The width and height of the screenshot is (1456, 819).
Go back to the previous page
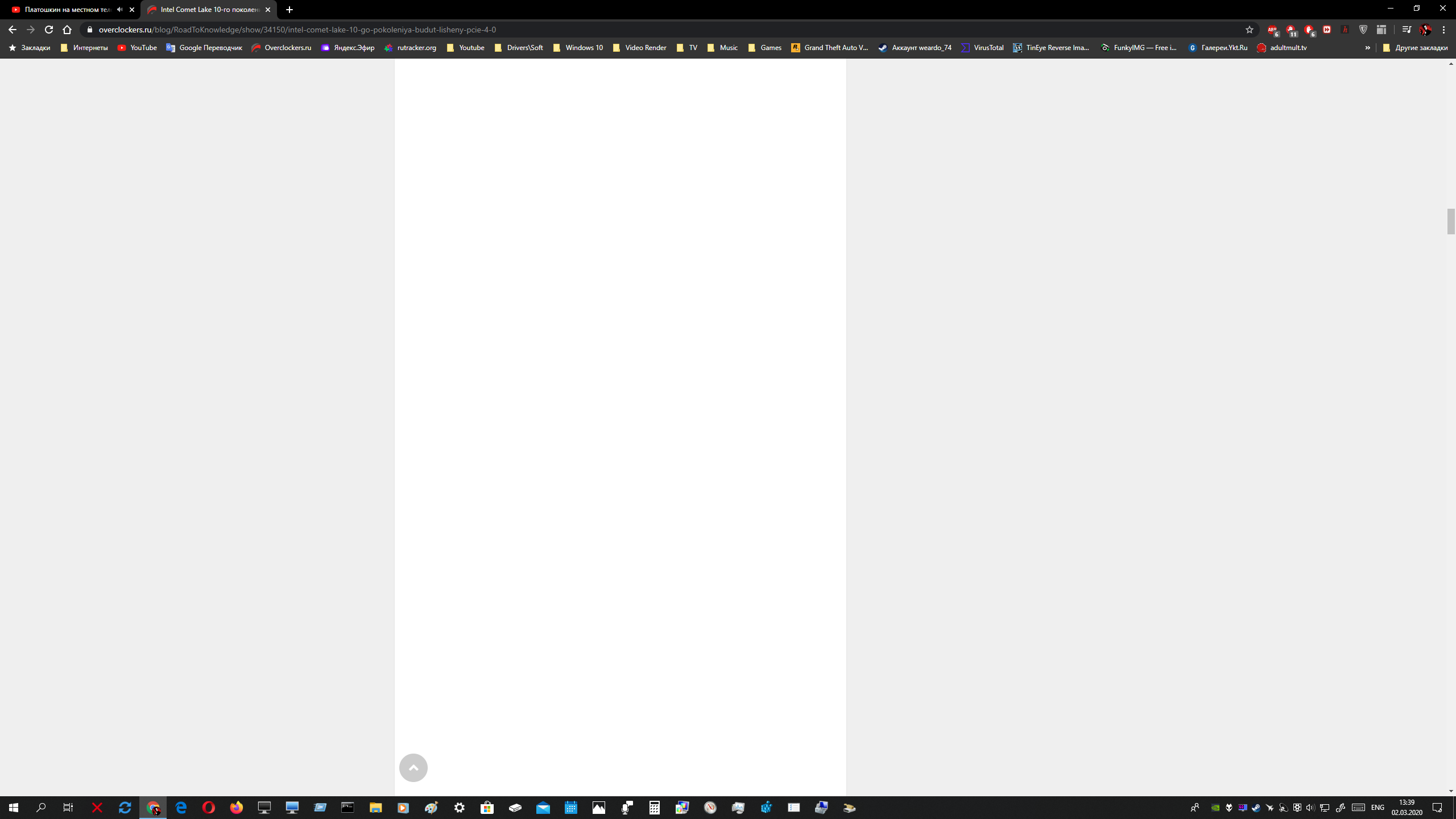13,30
